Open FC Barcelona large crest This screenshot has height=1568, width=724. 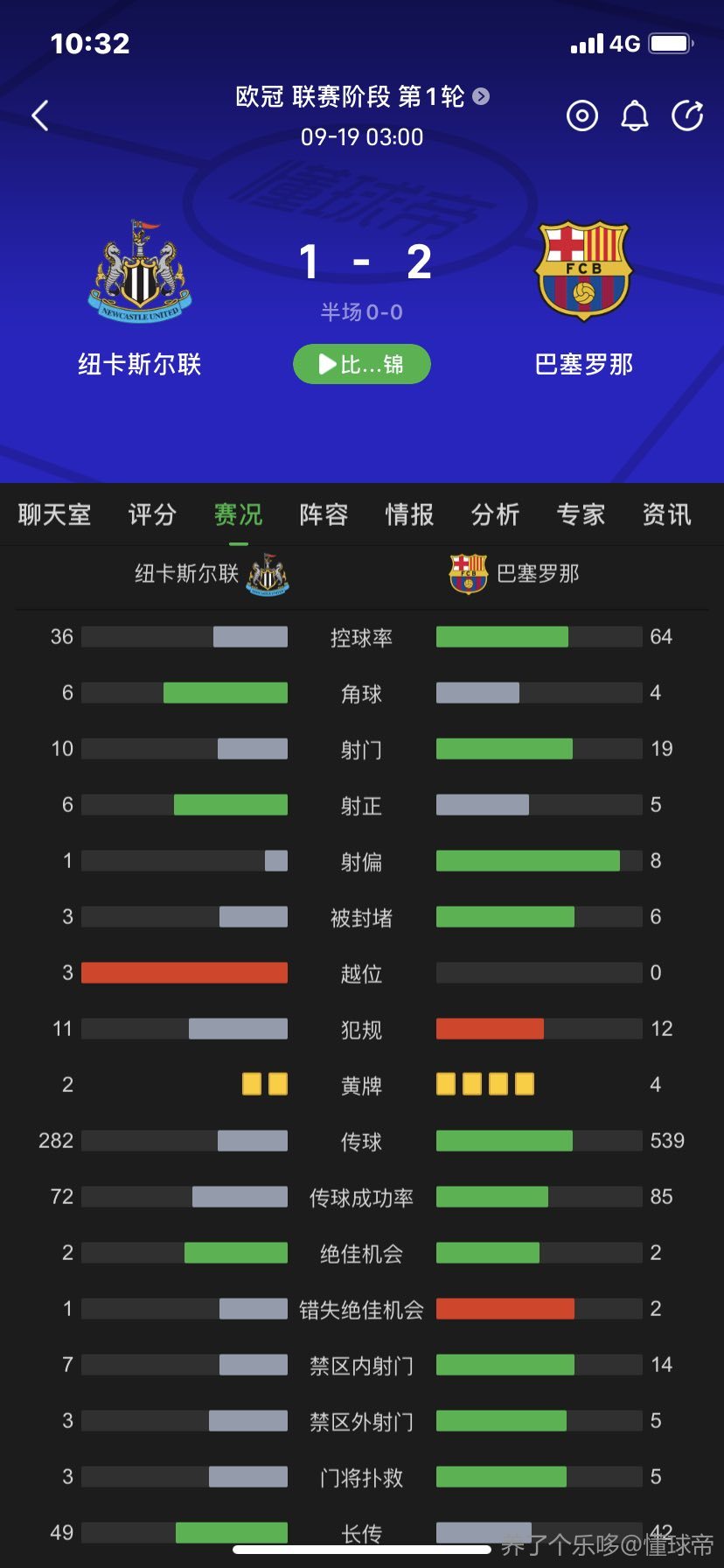coord(584,270)
